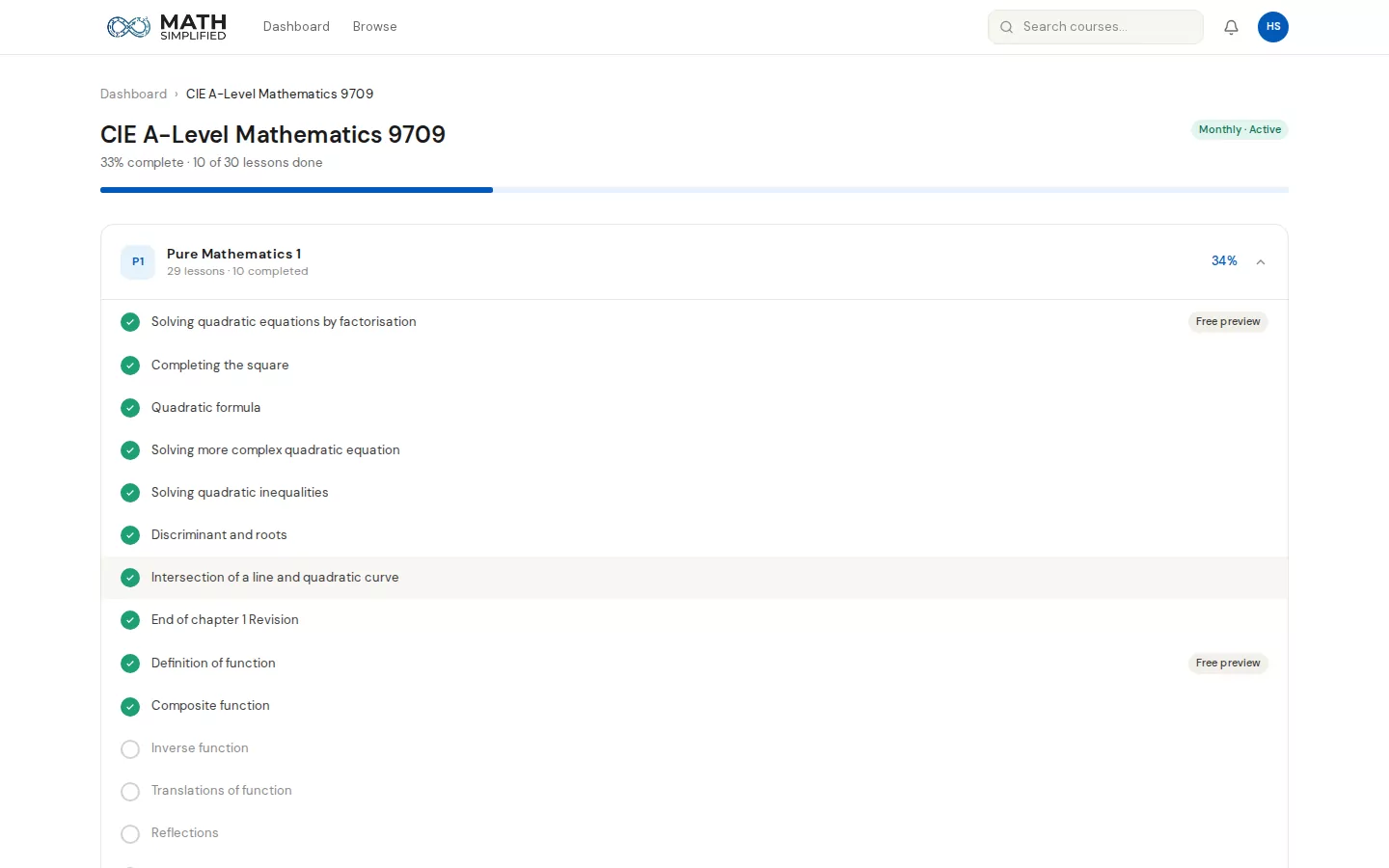Click the P1 module badge
Screen dimensions: 1389x868
point(138,261)
